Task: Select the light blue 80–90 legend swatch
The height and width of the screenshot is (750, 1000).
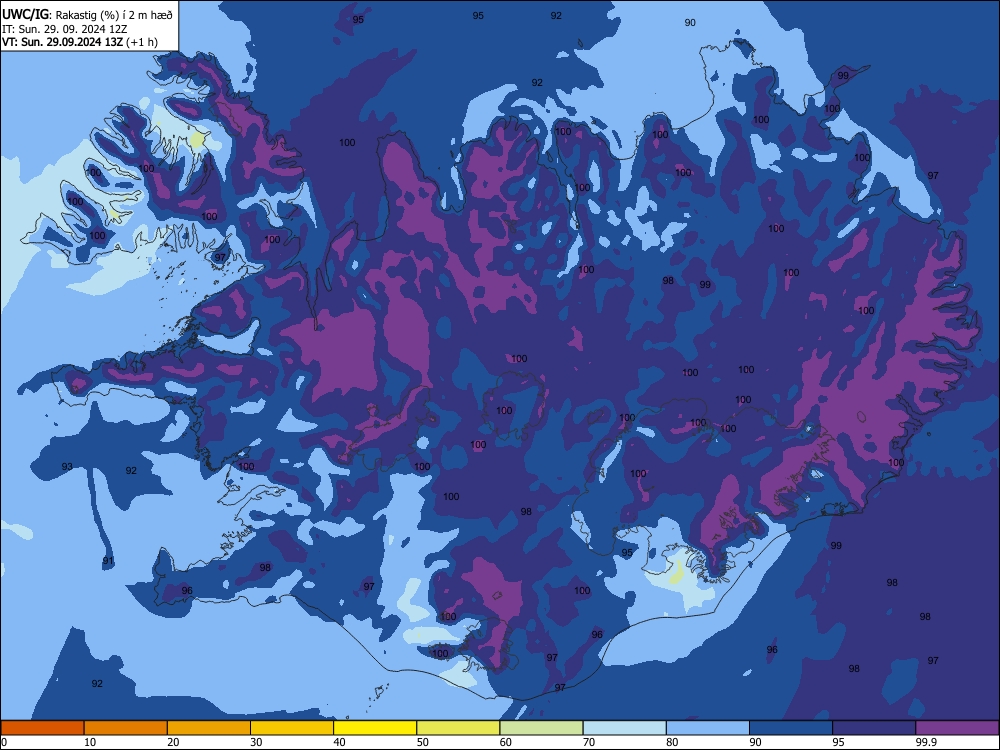Action: 708,728
